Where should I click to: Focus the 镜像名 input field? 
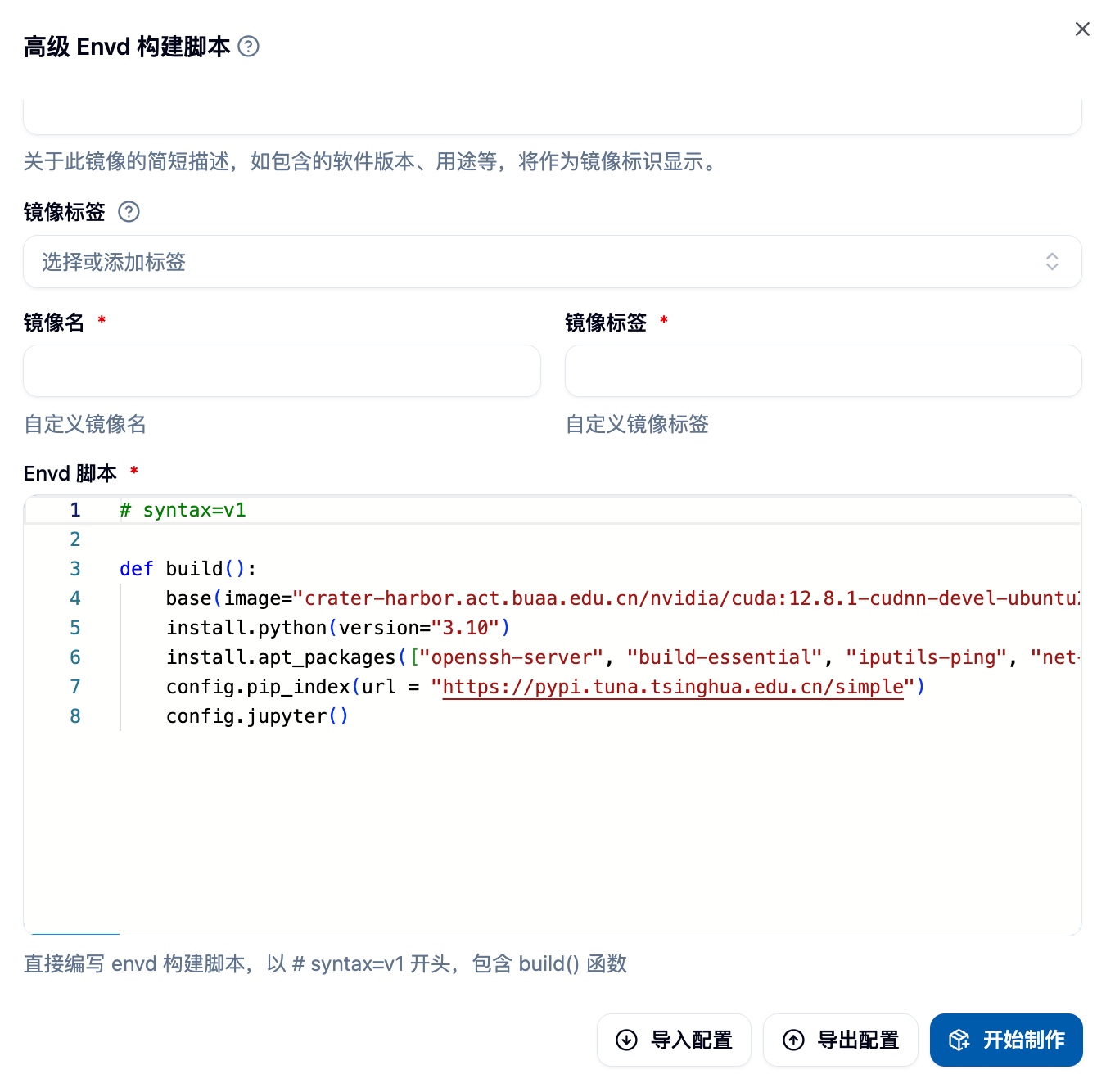pyautogui.click(x=282, y=371)
